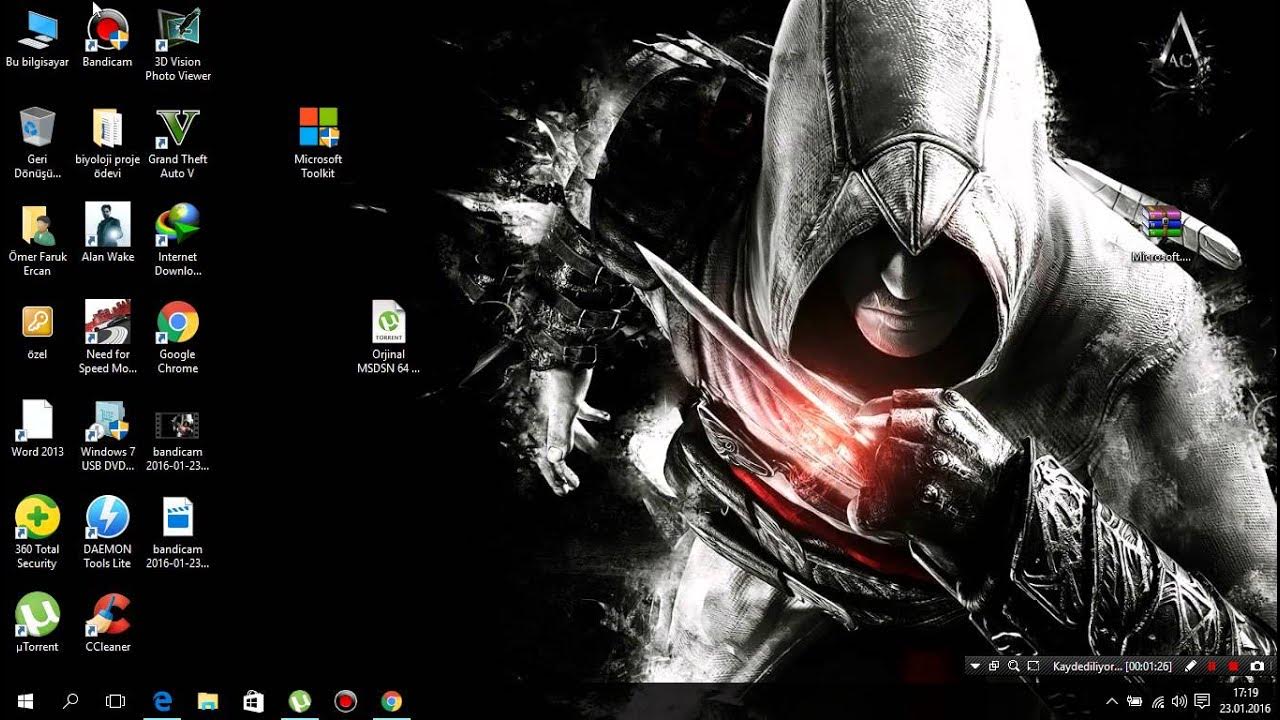Launch Windows 7 USB DVD tool shortcut
1280x720 pixels.
pyautogui.click(x=107, y=435)
